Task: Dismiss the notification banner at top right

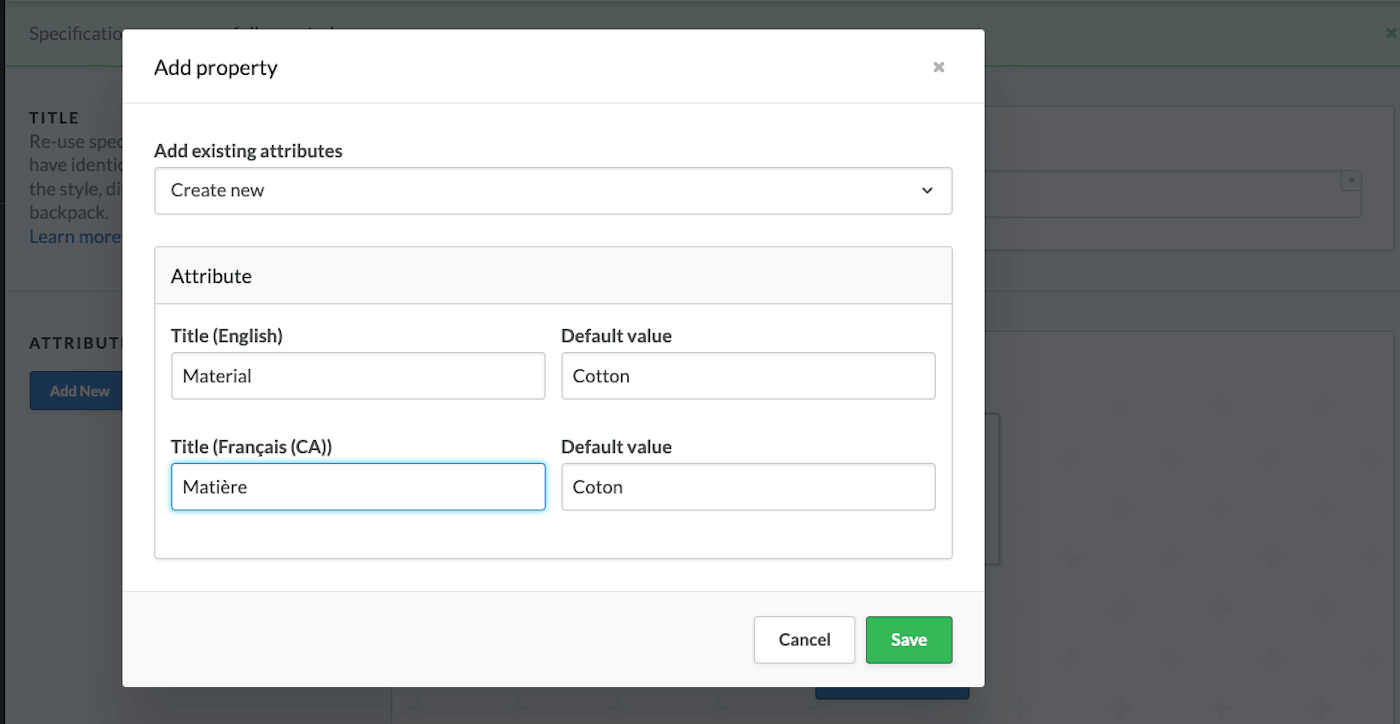Action: [x=1390, y=33]
